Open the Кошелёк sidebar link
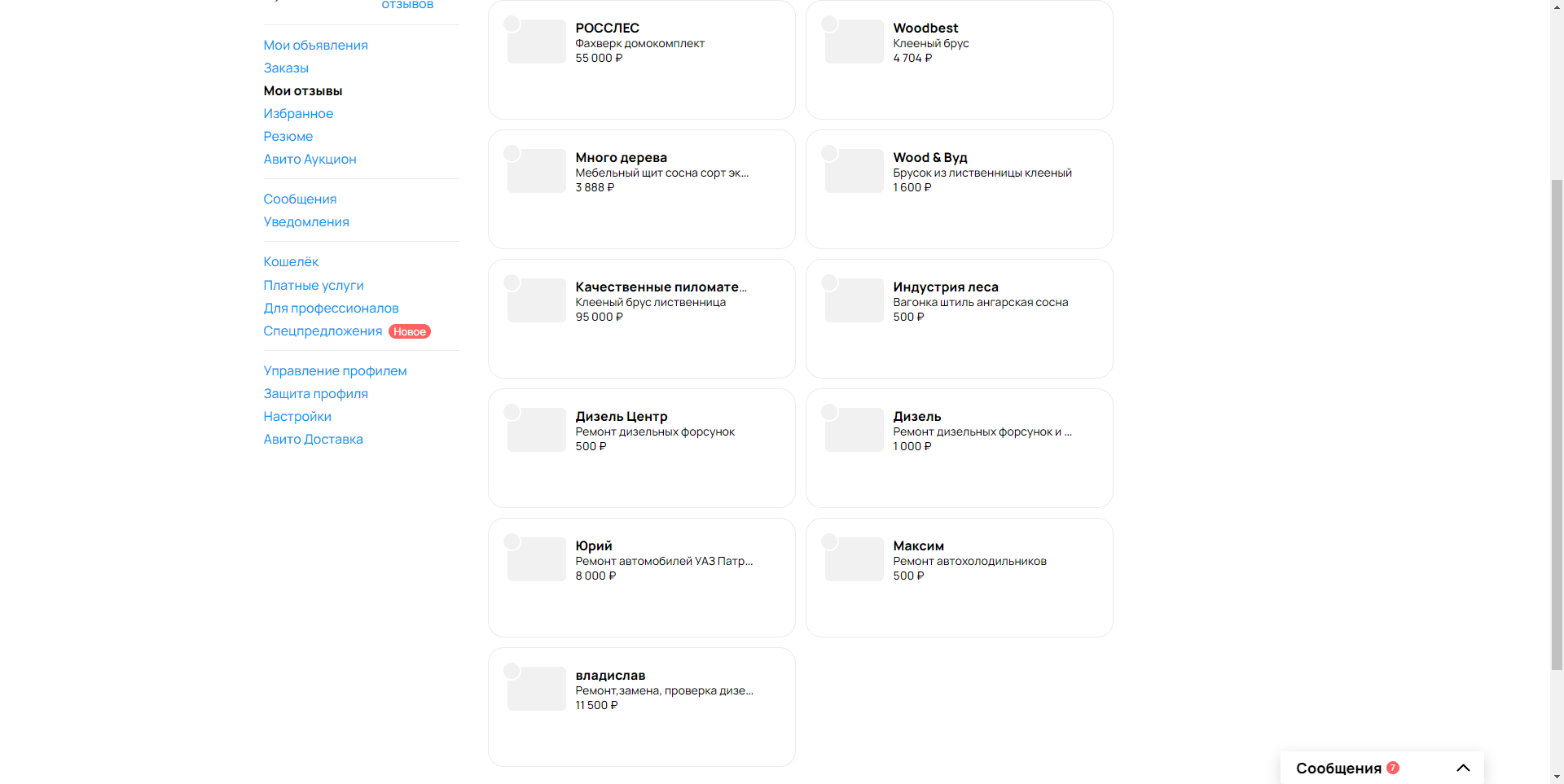The height and width of the screenshot is (784, 1564). click(291, 261)
